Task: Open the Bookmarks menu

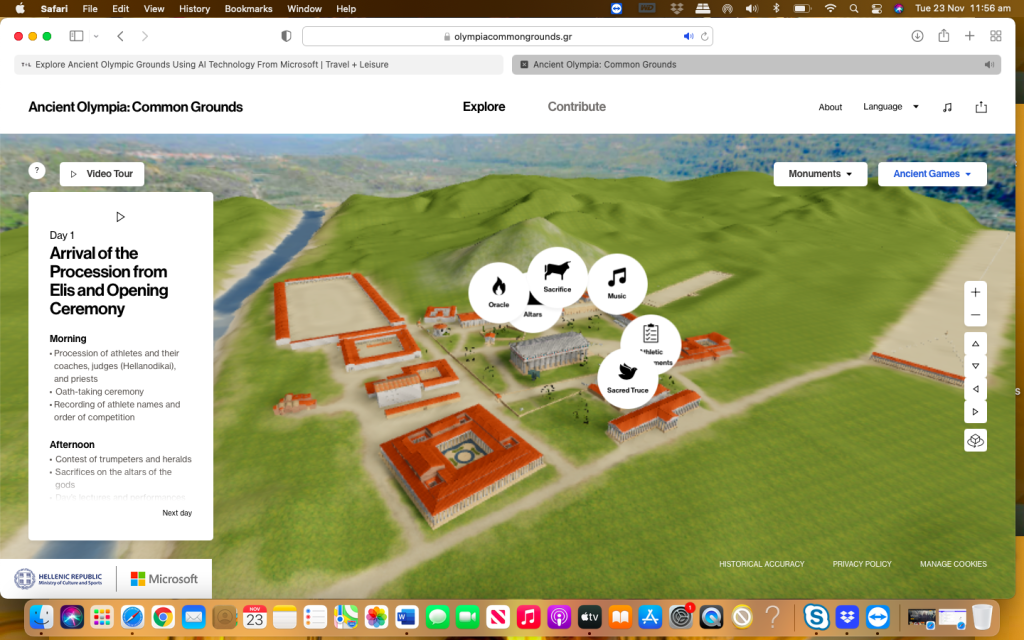Action: click(248, 8)
